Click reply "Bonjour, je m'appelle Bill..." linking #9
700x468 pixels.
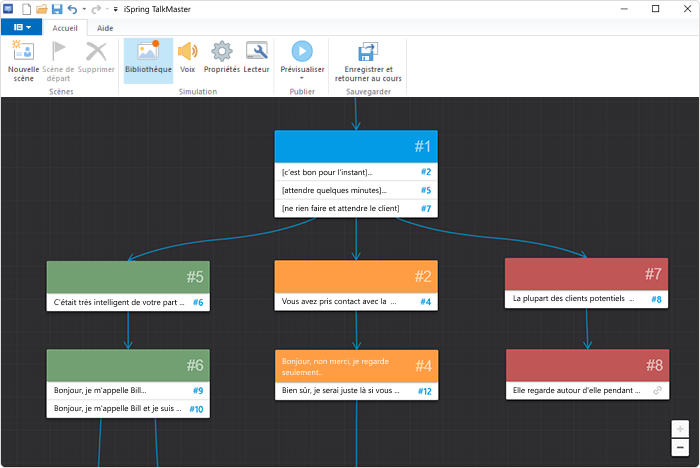[100, 390]
